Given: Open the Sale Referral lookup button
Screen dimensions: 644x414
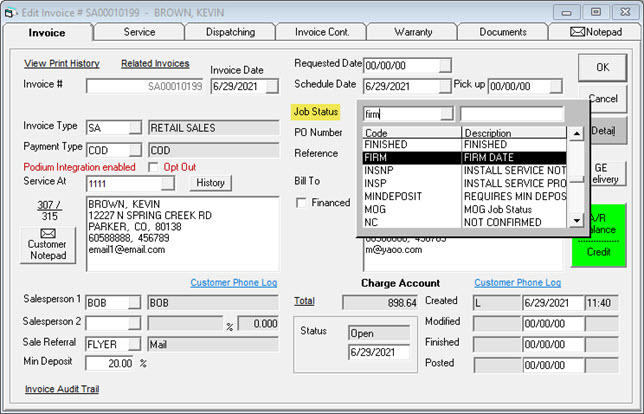Looking at the screenshot, I should pos(134,344).
